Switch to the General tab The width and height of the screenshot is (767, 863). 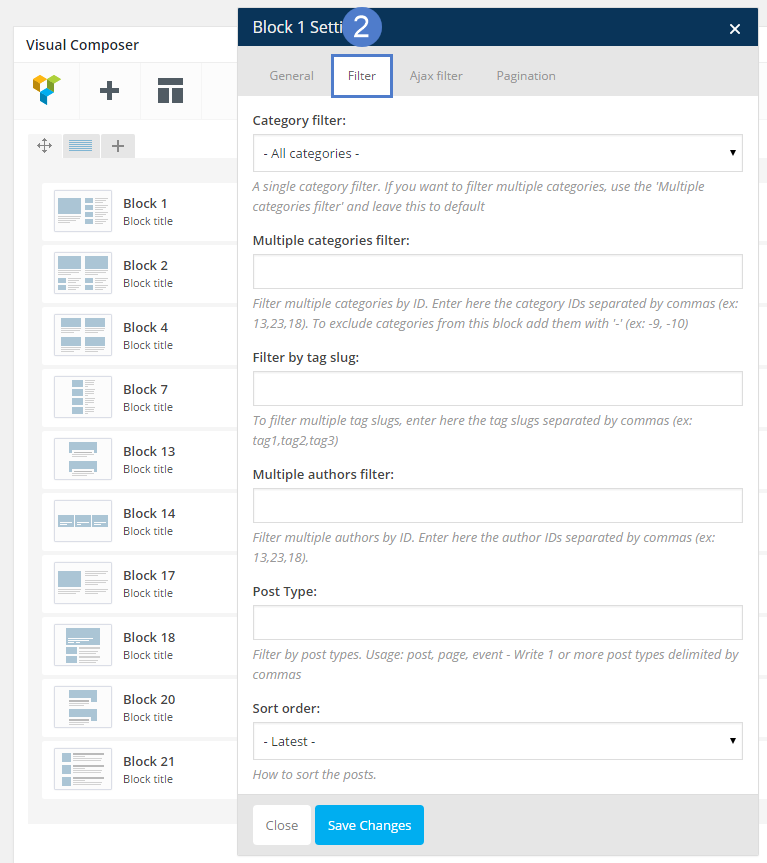[291, 76]
